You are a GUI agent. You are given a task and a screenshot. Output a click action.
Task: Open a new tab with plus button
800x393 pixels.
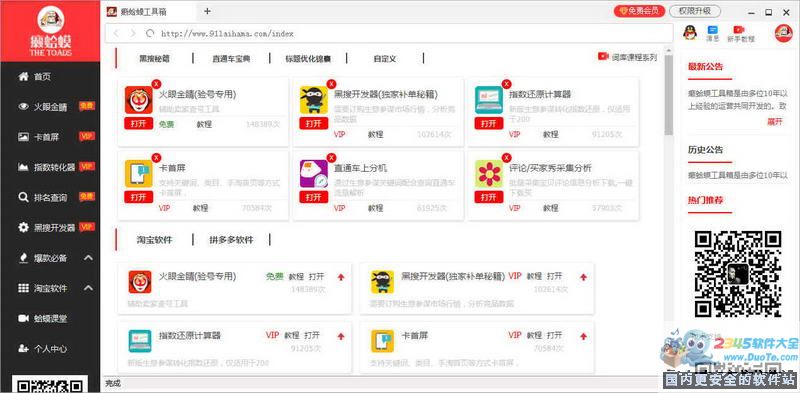click(x=207, y=11)
